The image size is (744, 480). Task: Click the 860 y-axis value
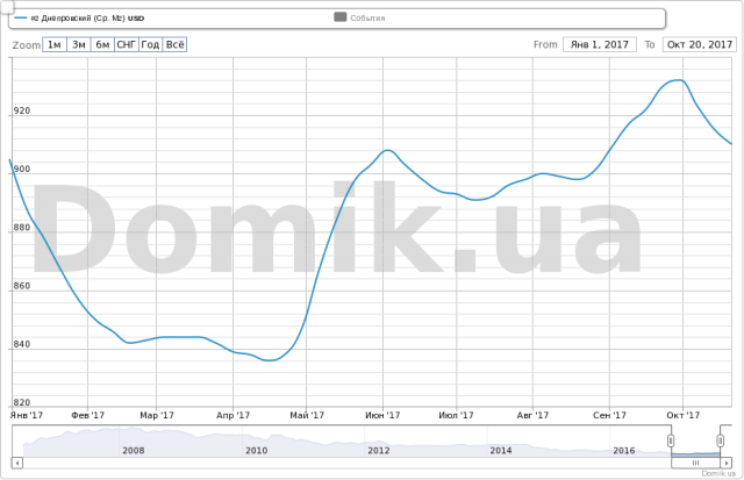point(22,286)
